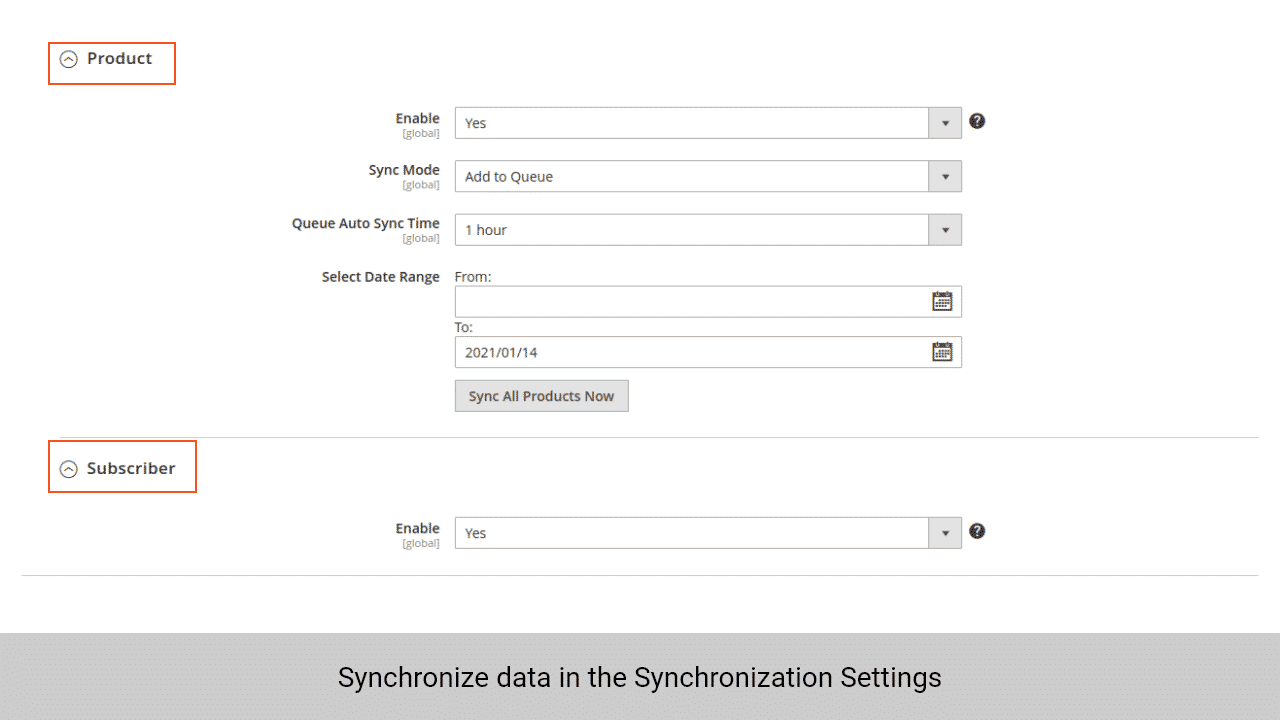Click the Select Date Range label
The image size is (1280, 720).
(381, 276)
